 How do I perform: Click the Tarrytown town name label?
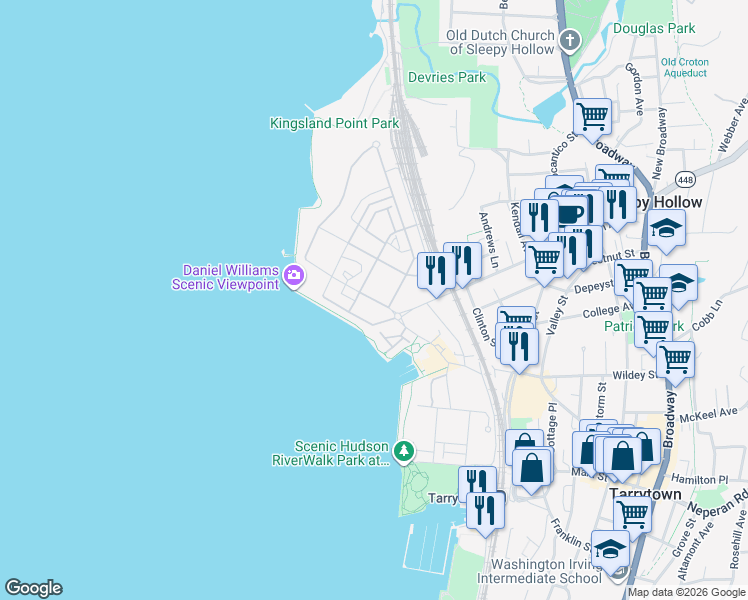point(645,494)
